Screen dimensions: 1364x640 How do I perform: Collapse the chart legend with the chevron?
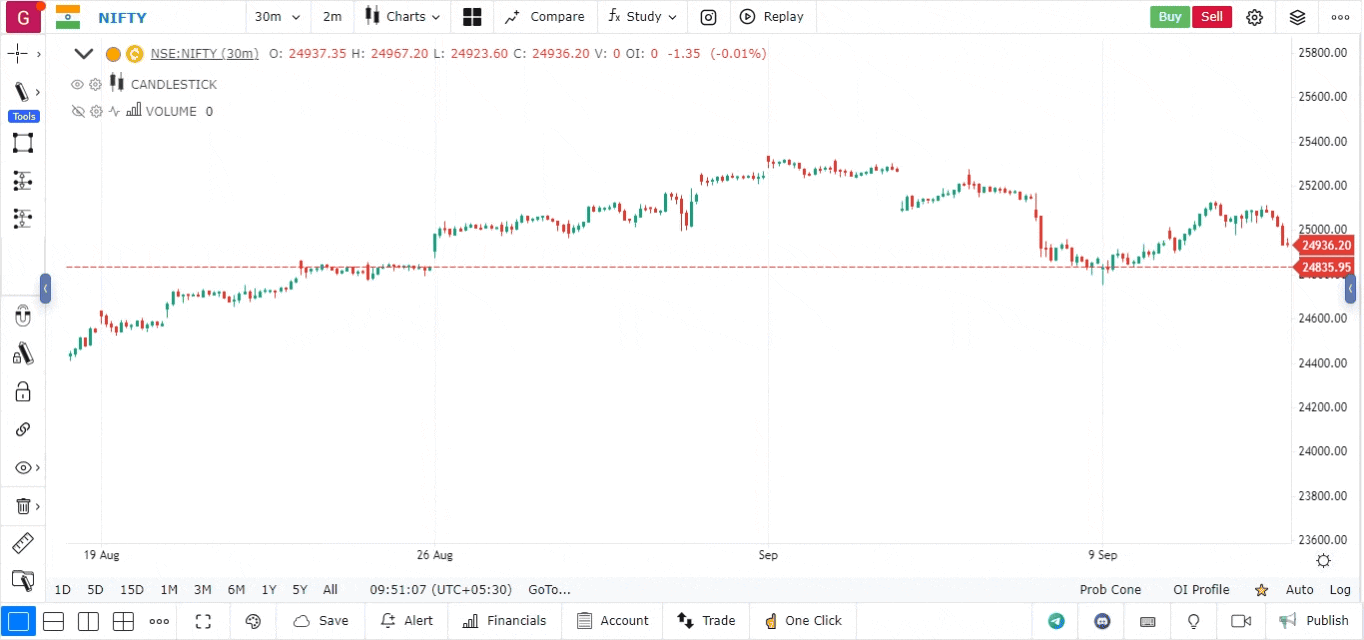point(84,54)
